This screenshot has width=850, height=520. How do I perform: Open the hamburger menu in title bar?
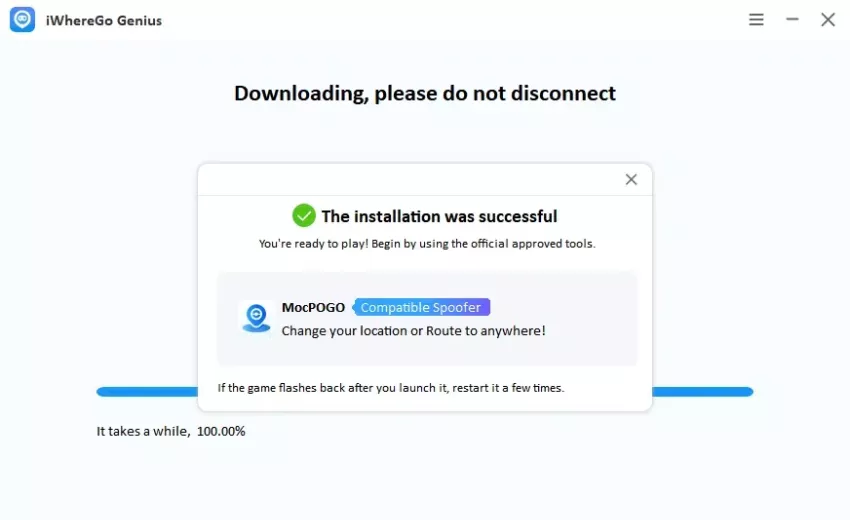[x=756, y=20]
